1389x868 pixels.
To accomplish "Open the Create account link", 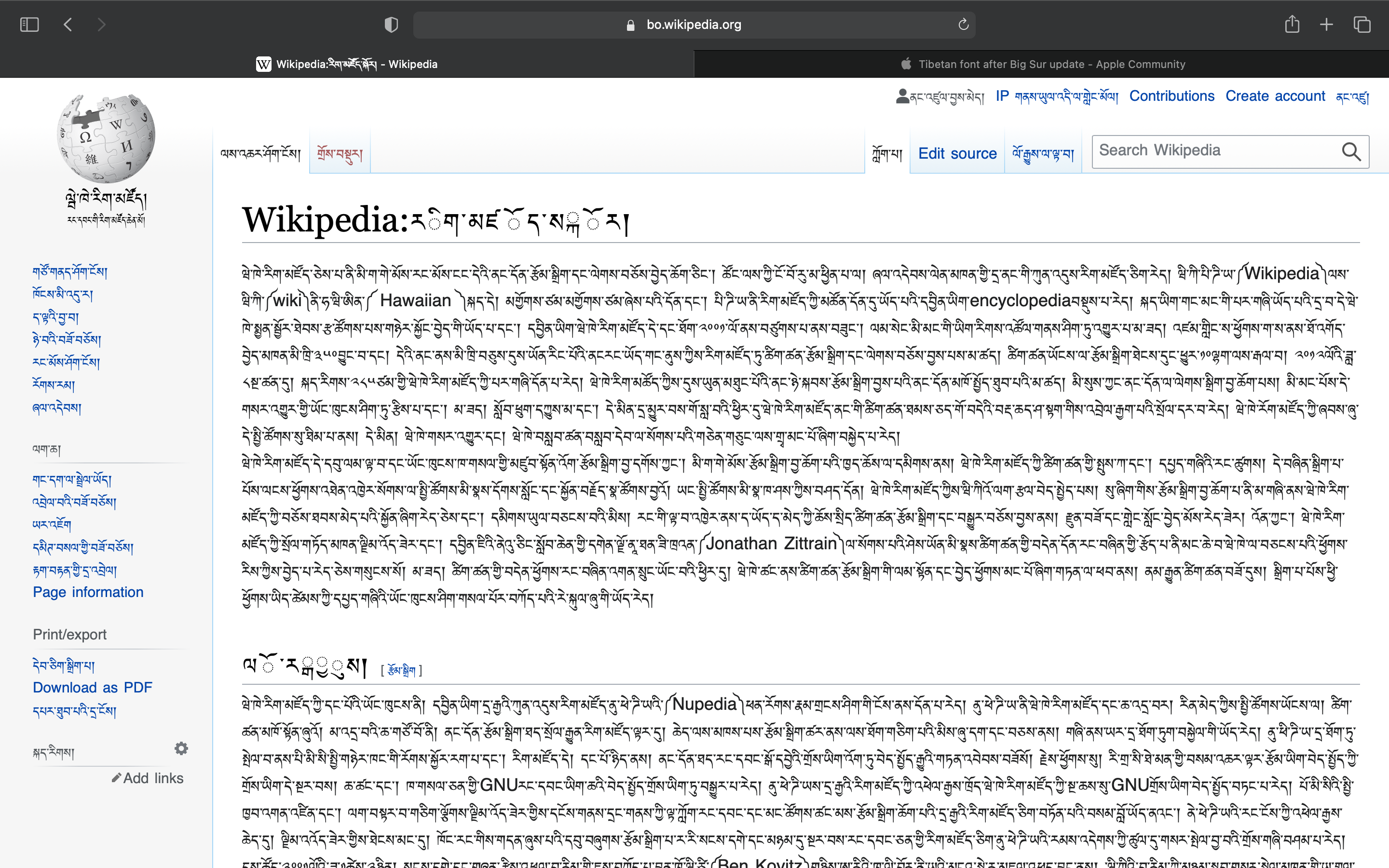I will (x=1275, y=96).
